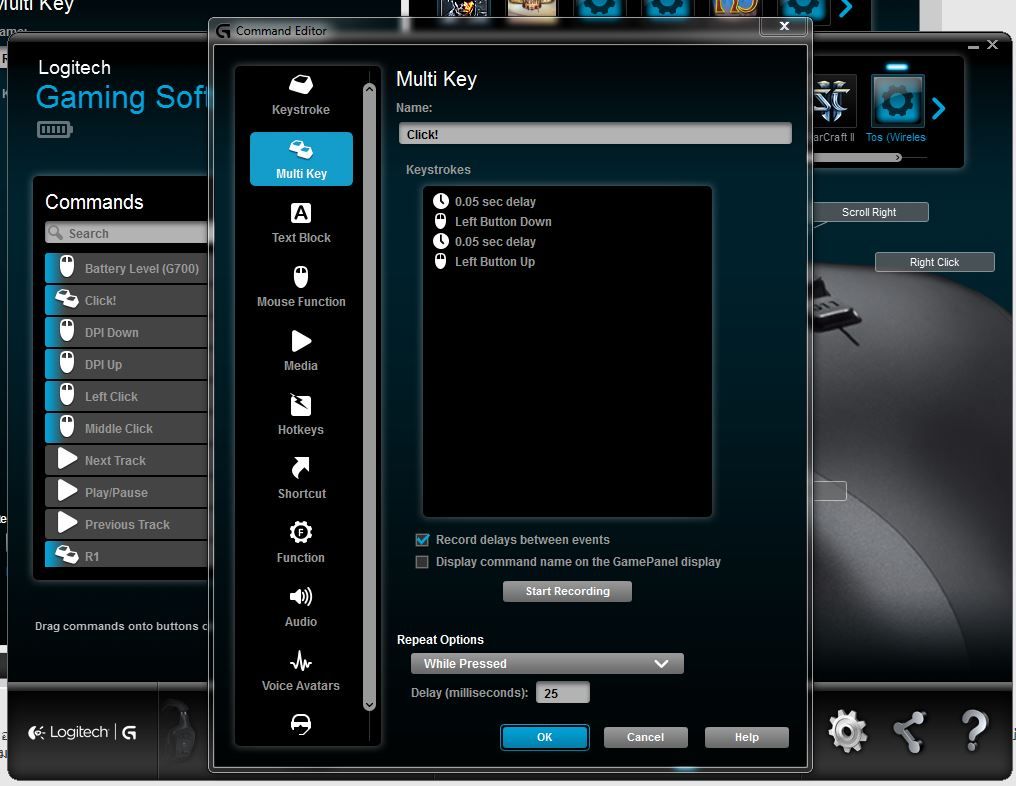Confirm the command with OK
The image size is (1016, 786).
pyautogui.click(x=544, y=737)
